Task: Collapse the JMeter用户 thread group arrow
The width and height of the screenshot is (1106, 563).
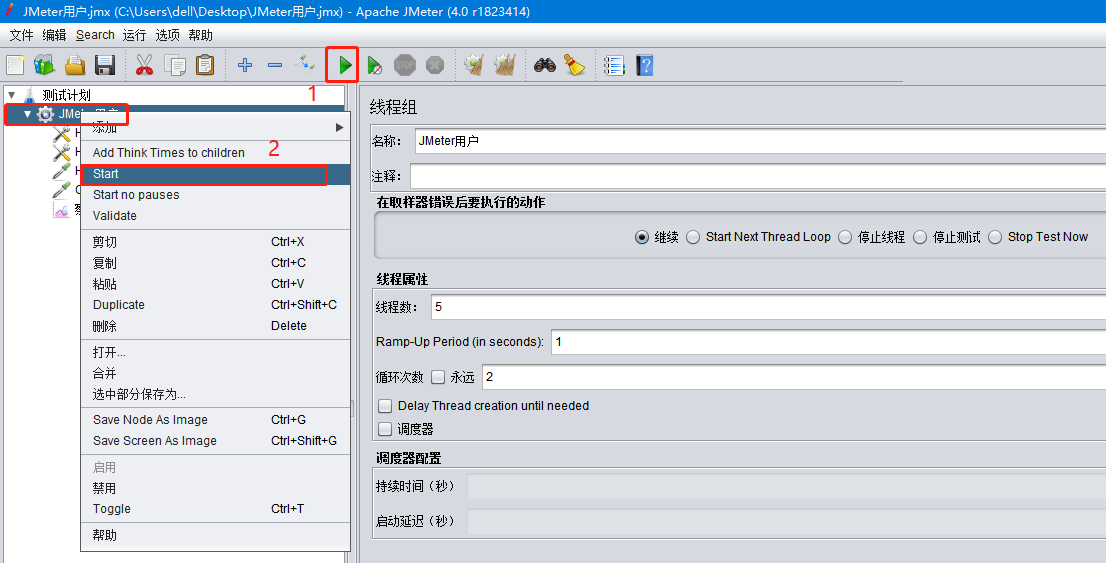Action: (x=28, y=114)
